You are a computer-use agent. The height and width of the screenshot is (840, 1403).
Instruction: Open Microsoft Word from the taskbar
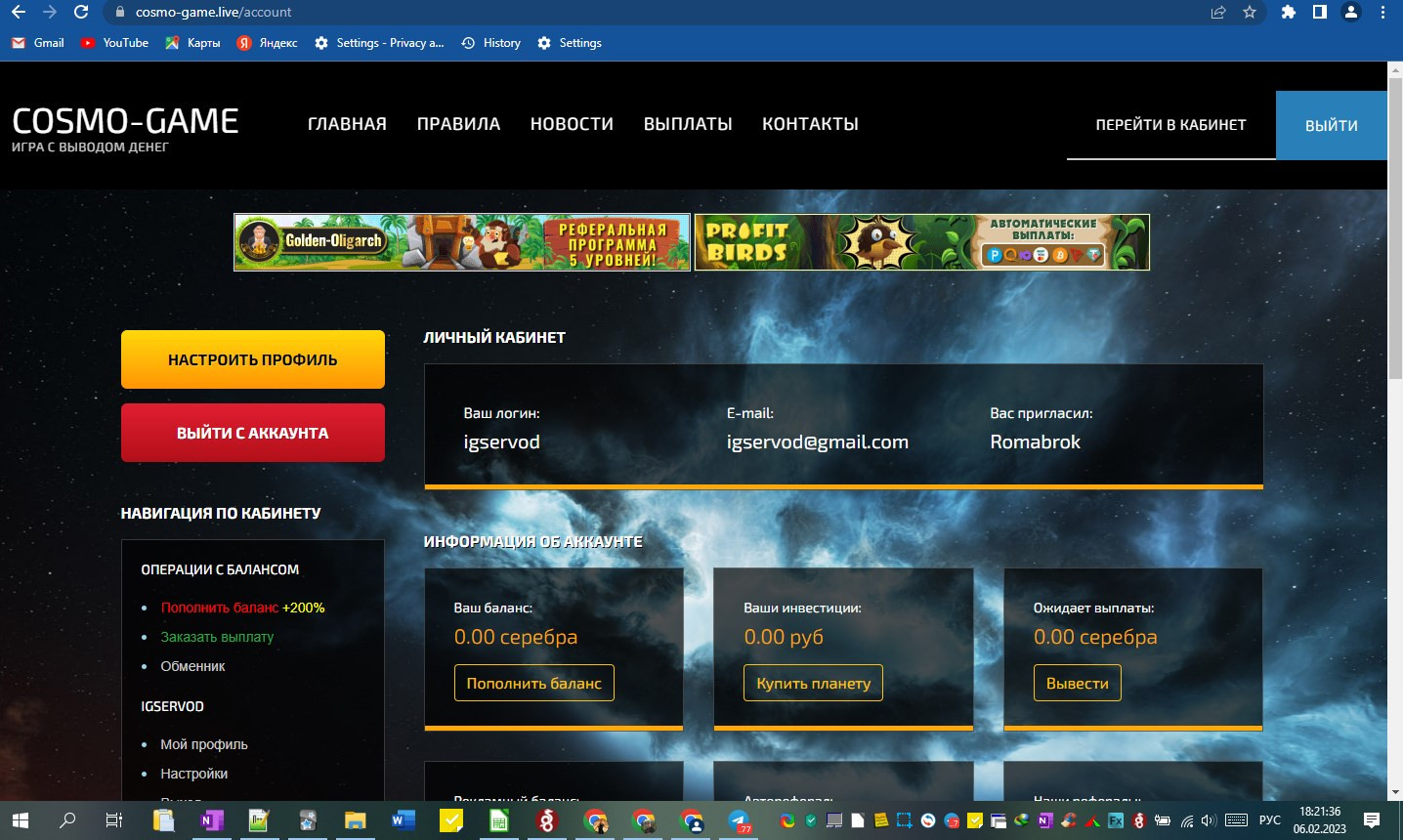pos(403,820)
